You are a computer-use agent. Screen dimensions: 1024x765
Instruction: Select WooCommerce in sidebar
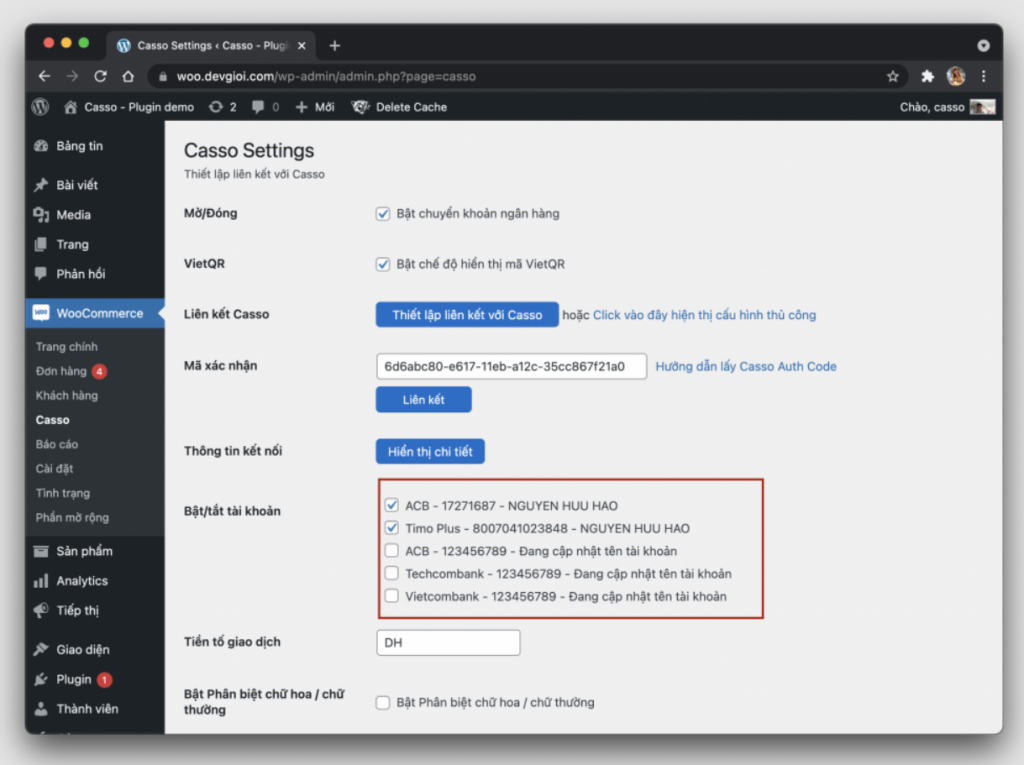pyautogui.click(x=95, y=313)
